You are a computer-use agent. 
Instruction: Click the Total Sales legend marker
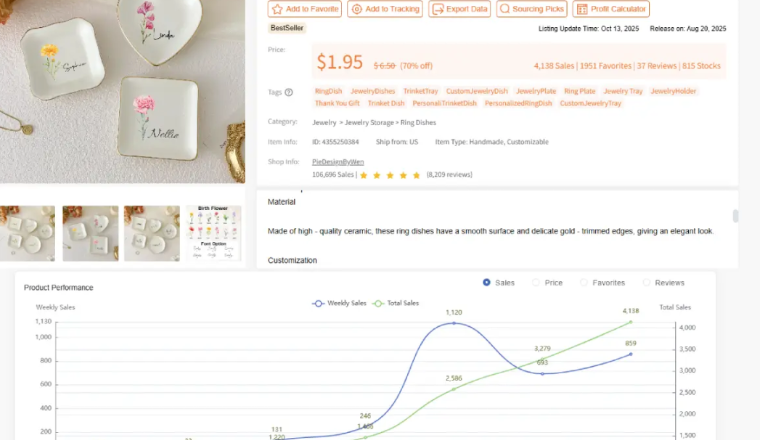click(x=378, y=303)
